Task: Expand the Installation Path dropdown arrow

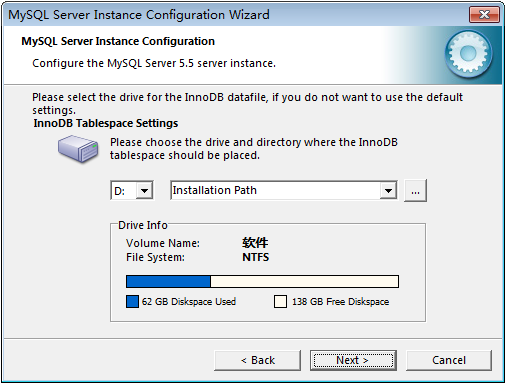Action: [x=388, y=191]
